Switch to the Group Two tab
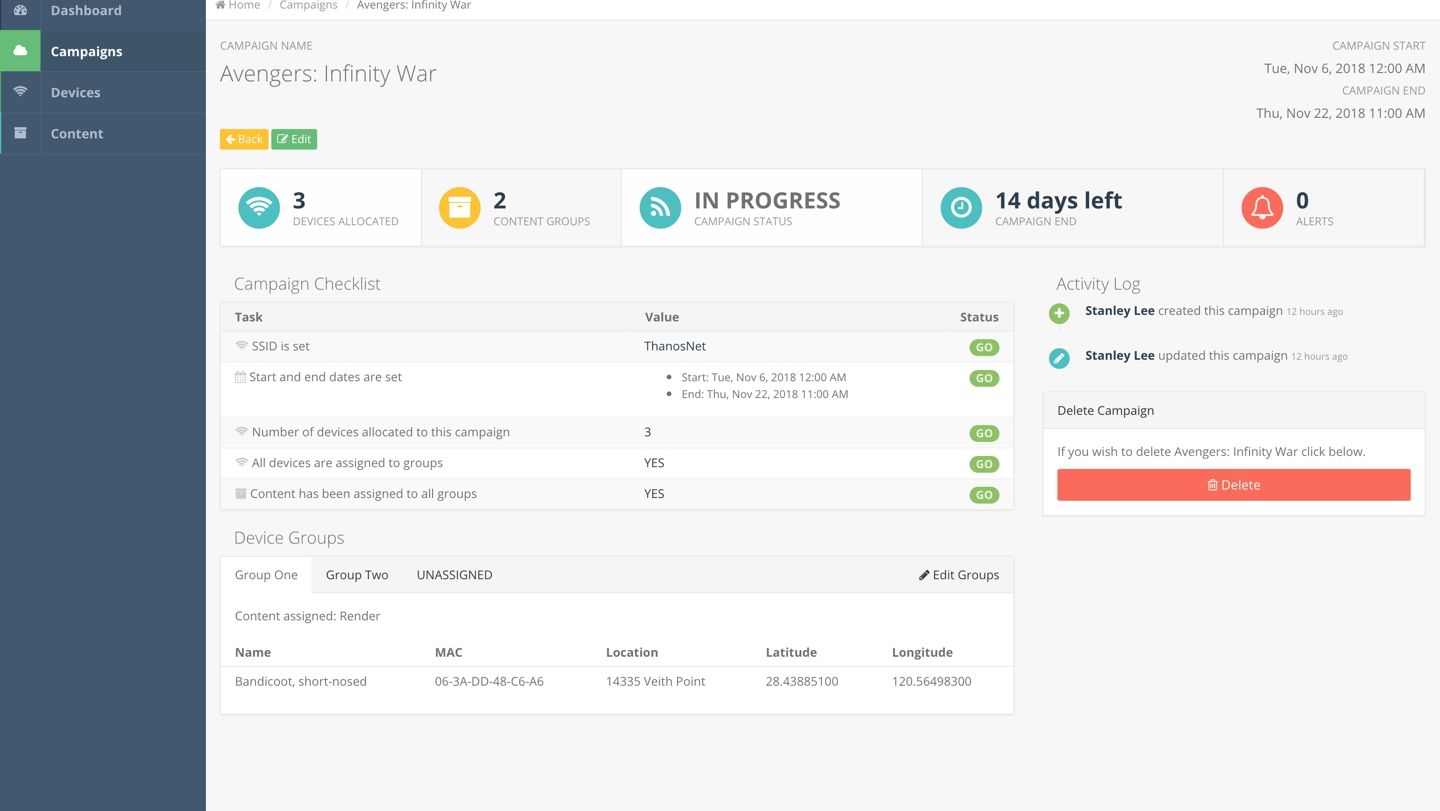This screenshot has width=1440, height=811. point(357,575)
